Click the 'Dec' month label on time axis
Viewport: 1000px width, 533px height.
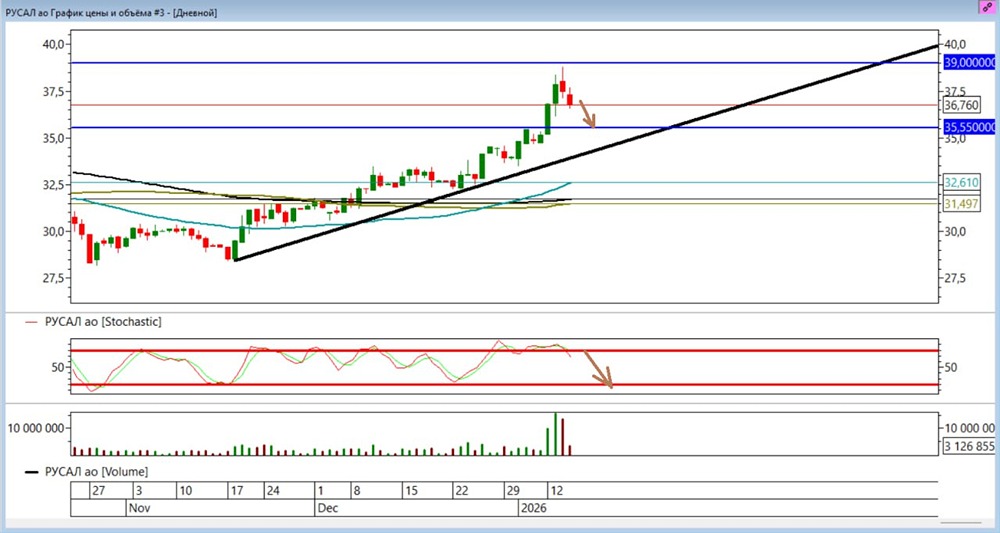pyautogui.click(x=327, y=509)
